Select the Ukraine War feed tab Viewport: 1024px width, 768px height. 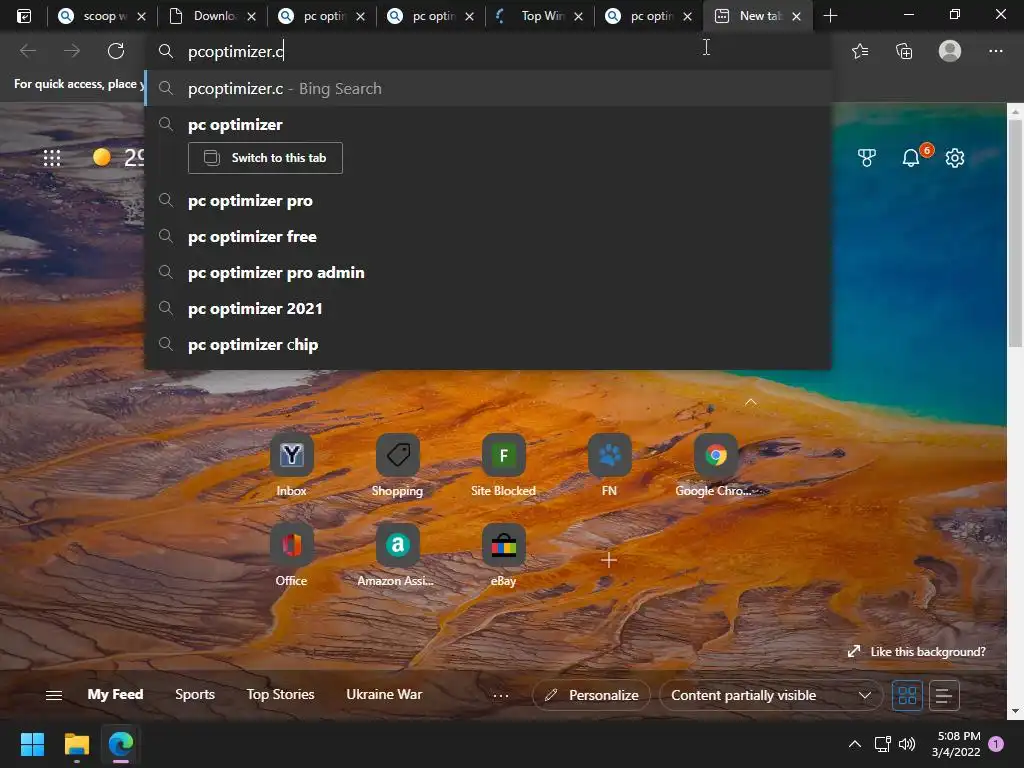tap(384, 694)
